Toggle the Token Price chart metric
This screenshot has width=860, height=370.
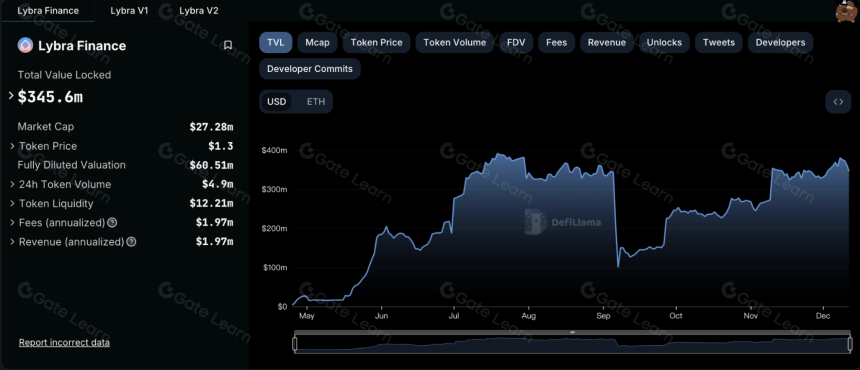376,42
